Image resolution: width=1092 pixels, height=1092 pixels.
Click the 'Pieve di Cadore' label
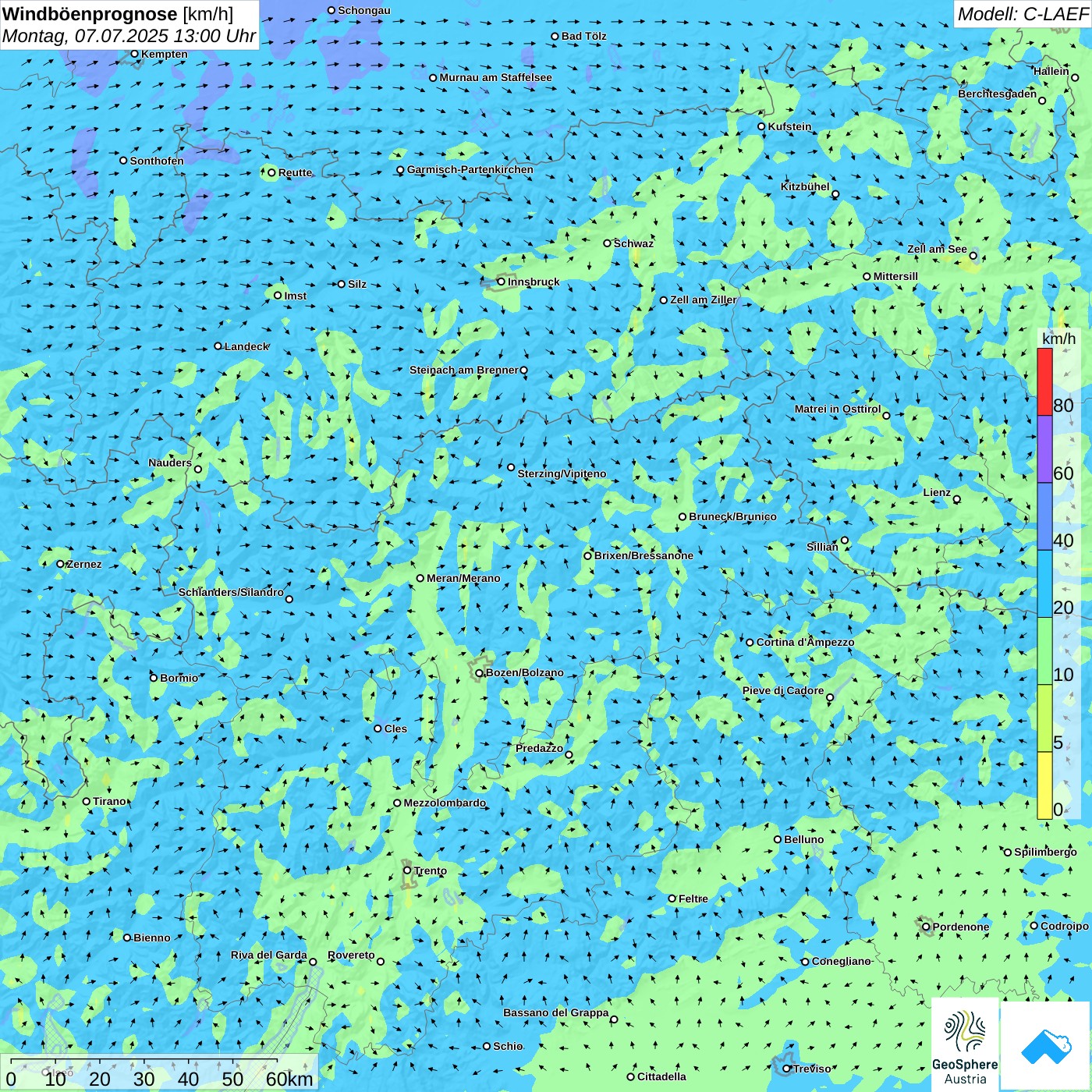tap(783, 690)
